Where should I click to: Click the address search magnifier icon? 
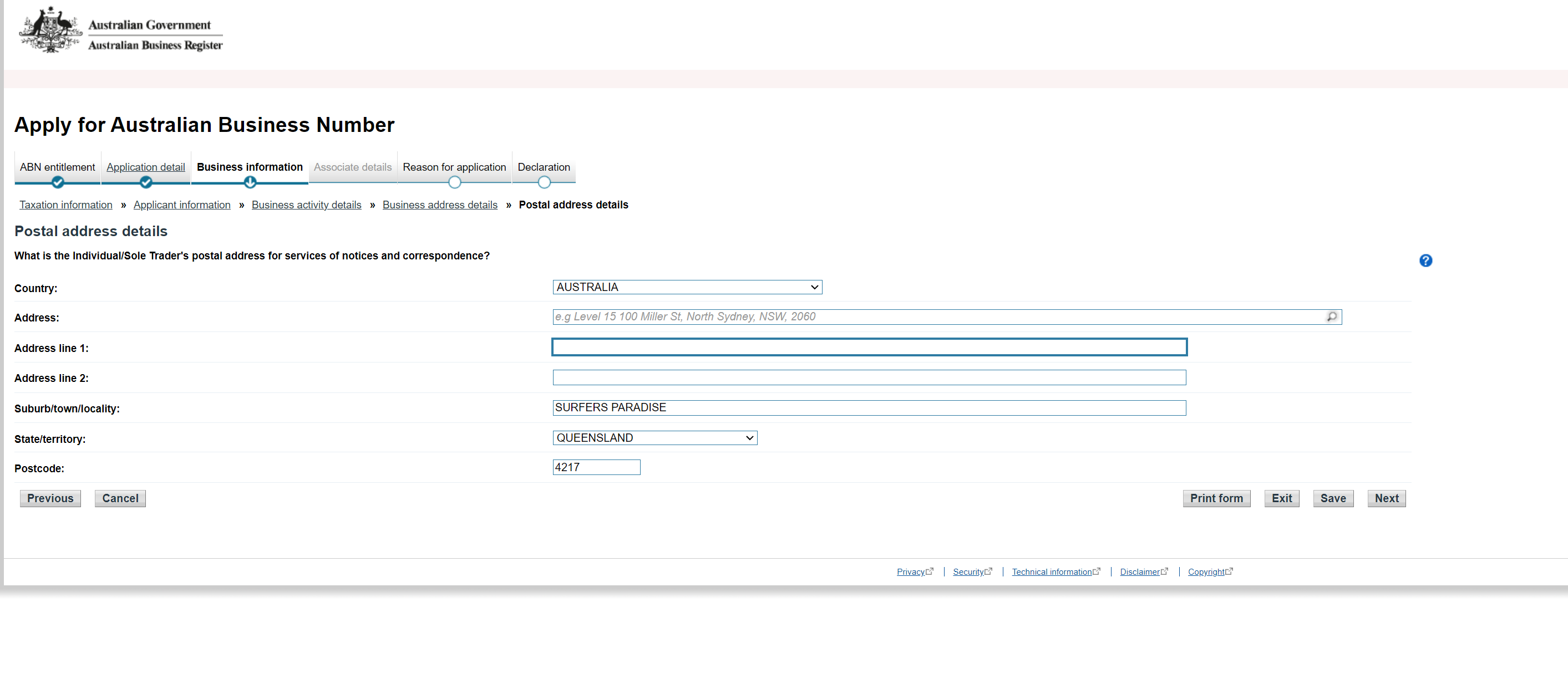(1331, 316)
